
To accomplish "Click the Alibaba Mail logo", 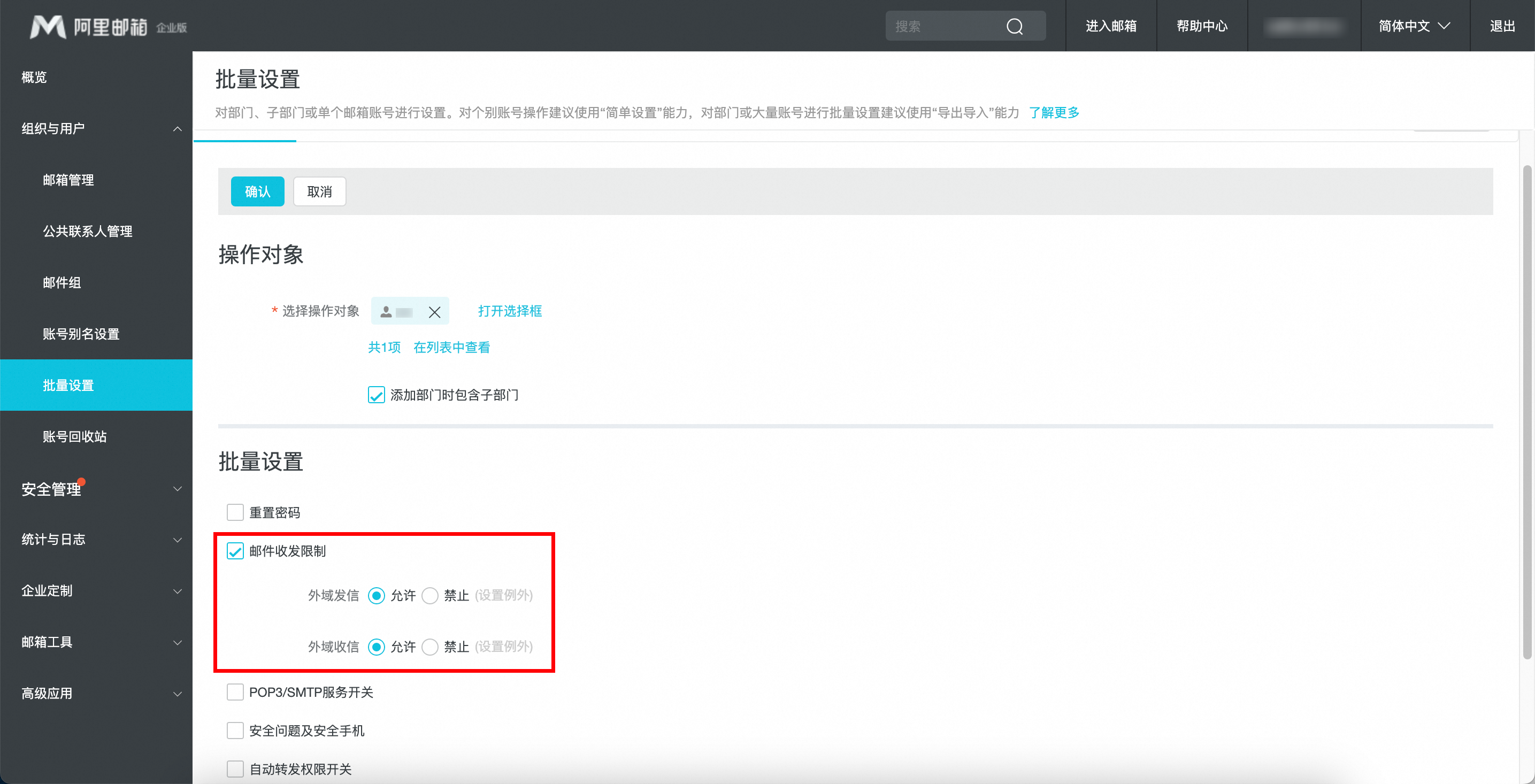I will [x=108, y=26].
